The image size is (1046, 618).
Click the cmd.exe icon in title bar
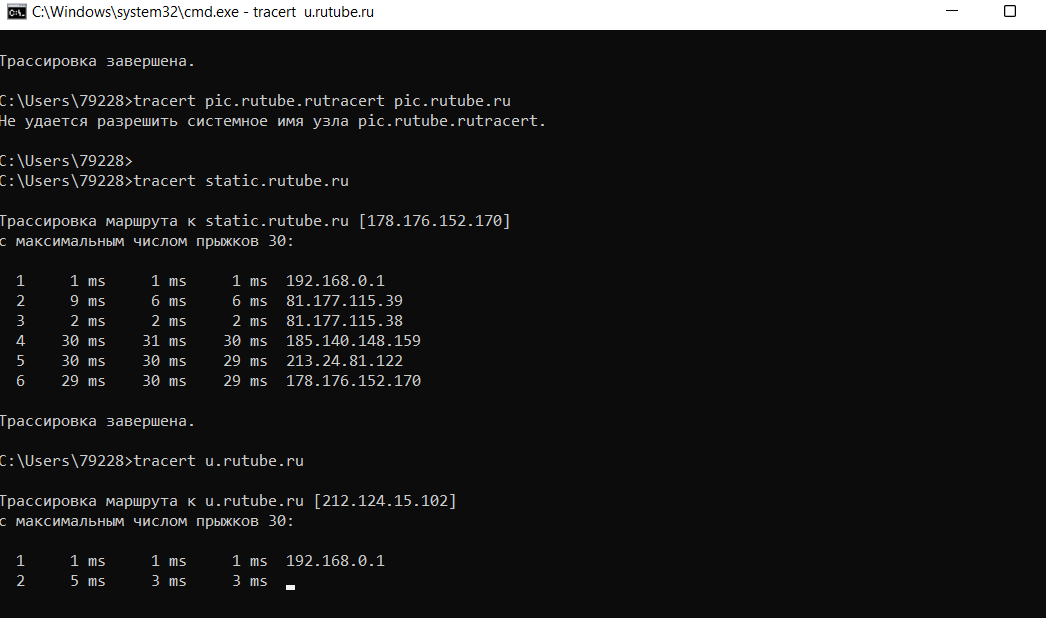coord(14,15)
